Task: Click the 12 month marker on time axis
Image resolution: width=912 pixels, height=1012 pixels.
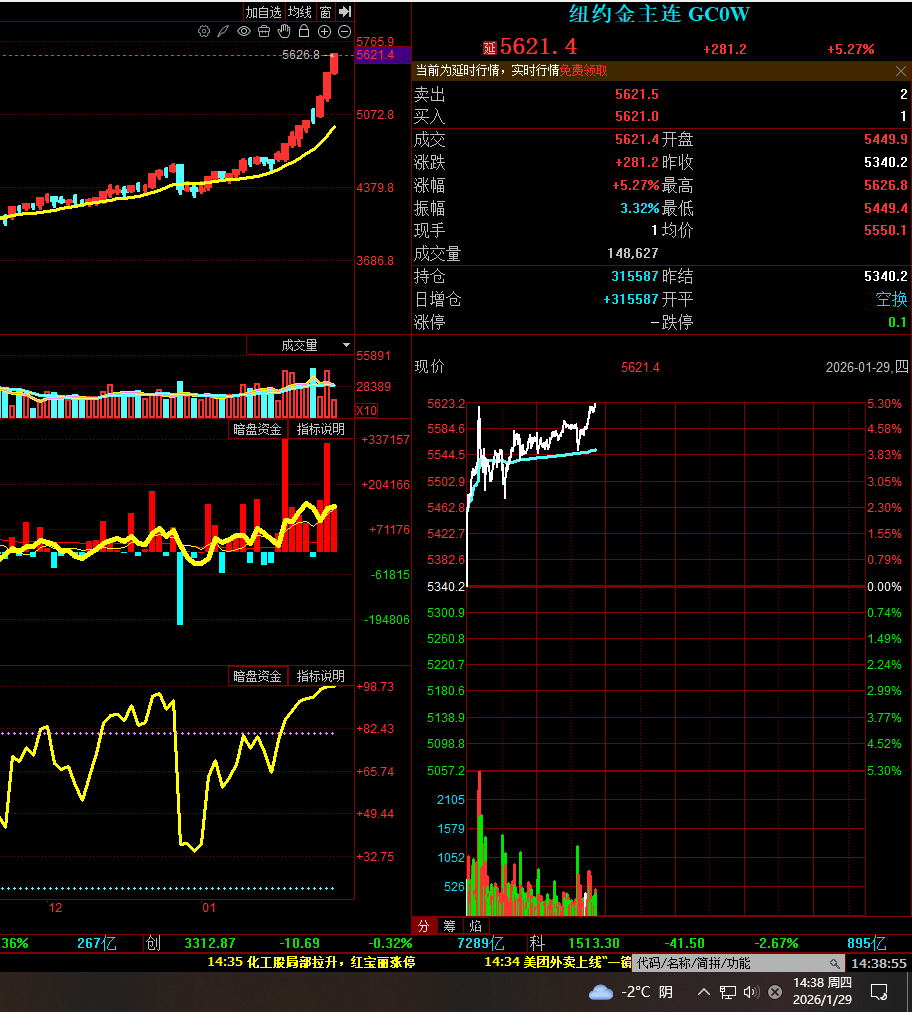Action: (56, 907)
